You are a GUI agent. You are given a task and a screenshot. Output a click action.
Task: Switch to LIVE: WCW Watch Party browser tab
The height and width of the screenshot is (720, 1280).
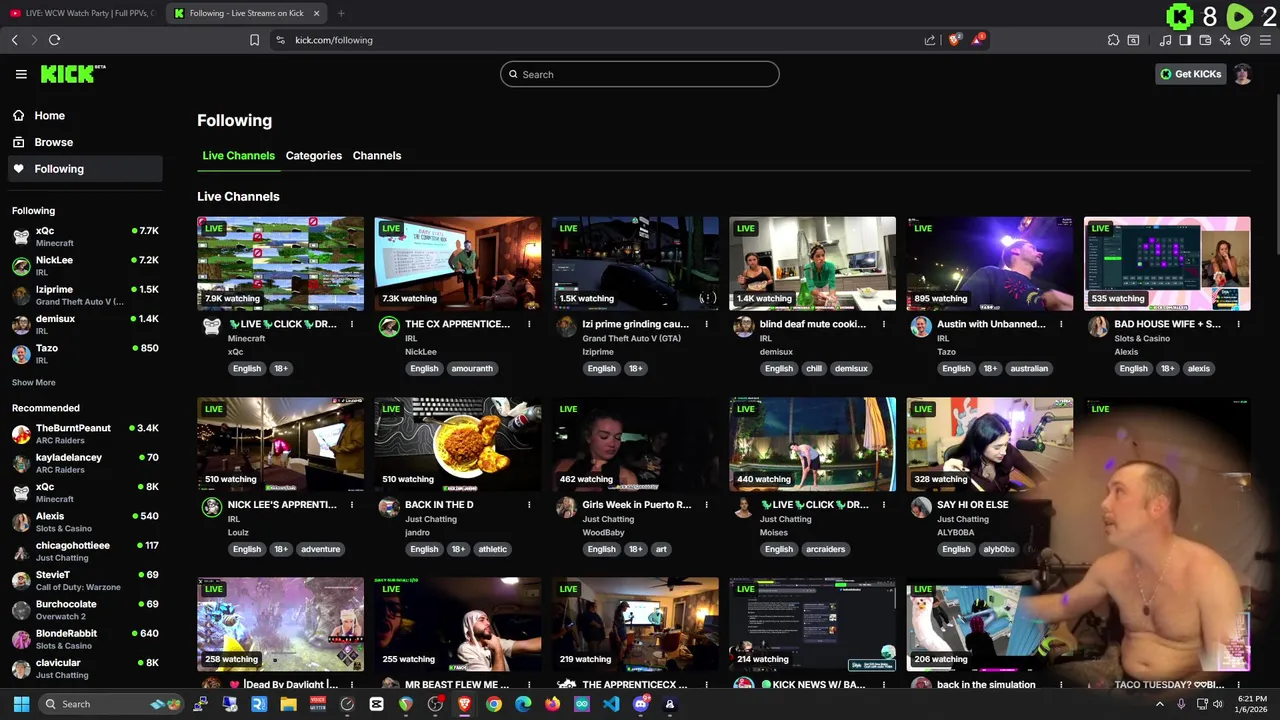pyautogui.click(x=82, y=13)
